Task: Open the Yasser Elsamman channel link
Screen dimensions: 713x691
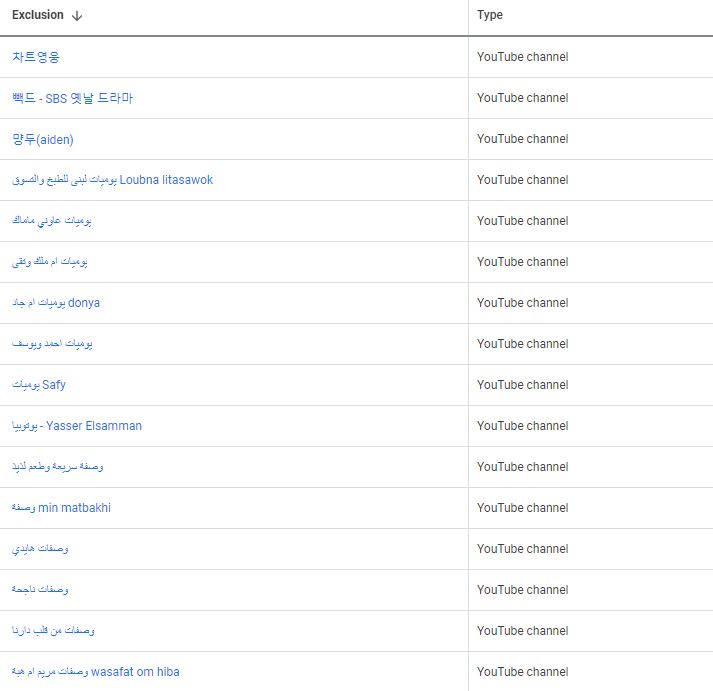Action: point(77,426)
